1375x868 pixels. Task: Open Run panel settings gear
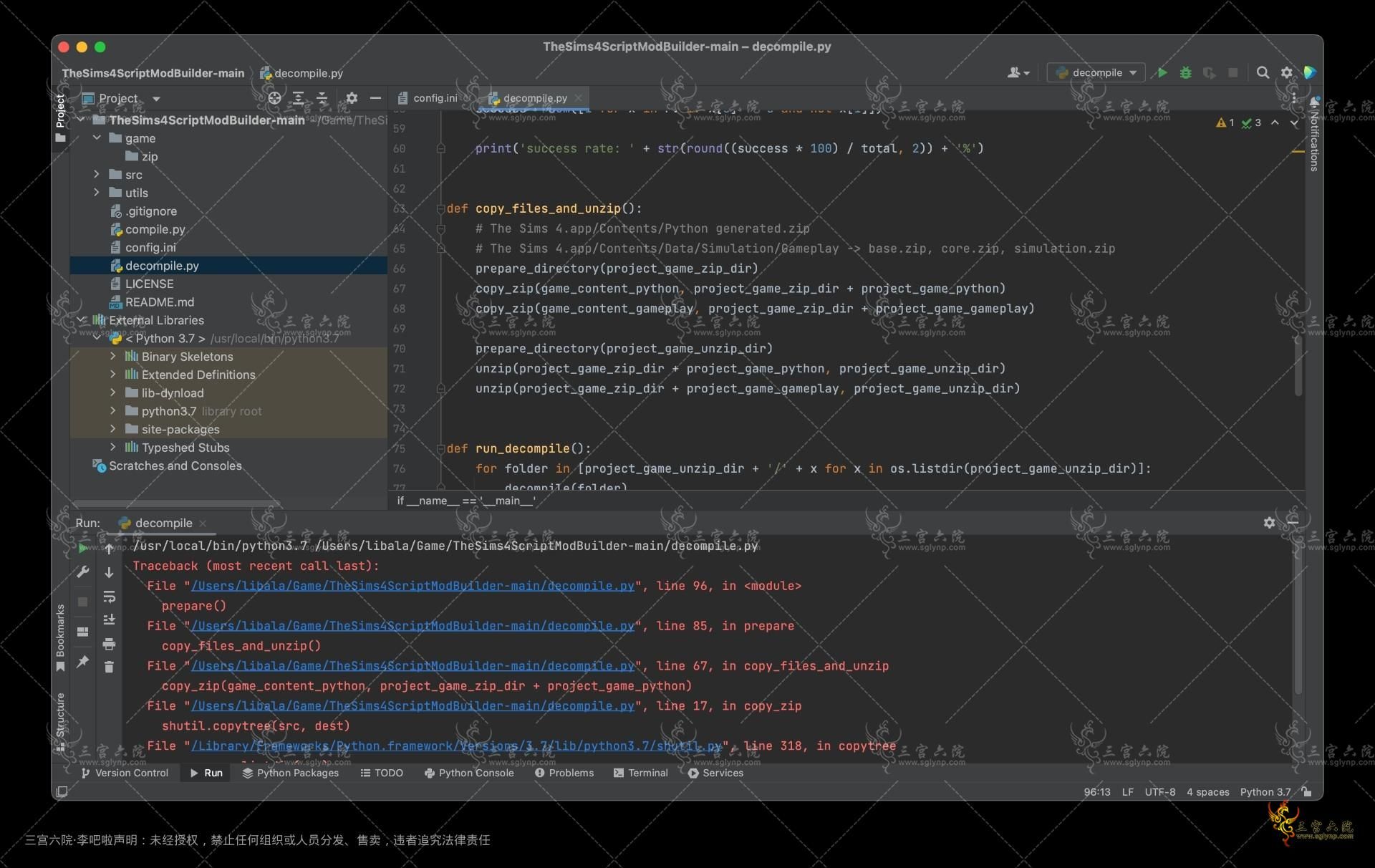click(1269, 523)
